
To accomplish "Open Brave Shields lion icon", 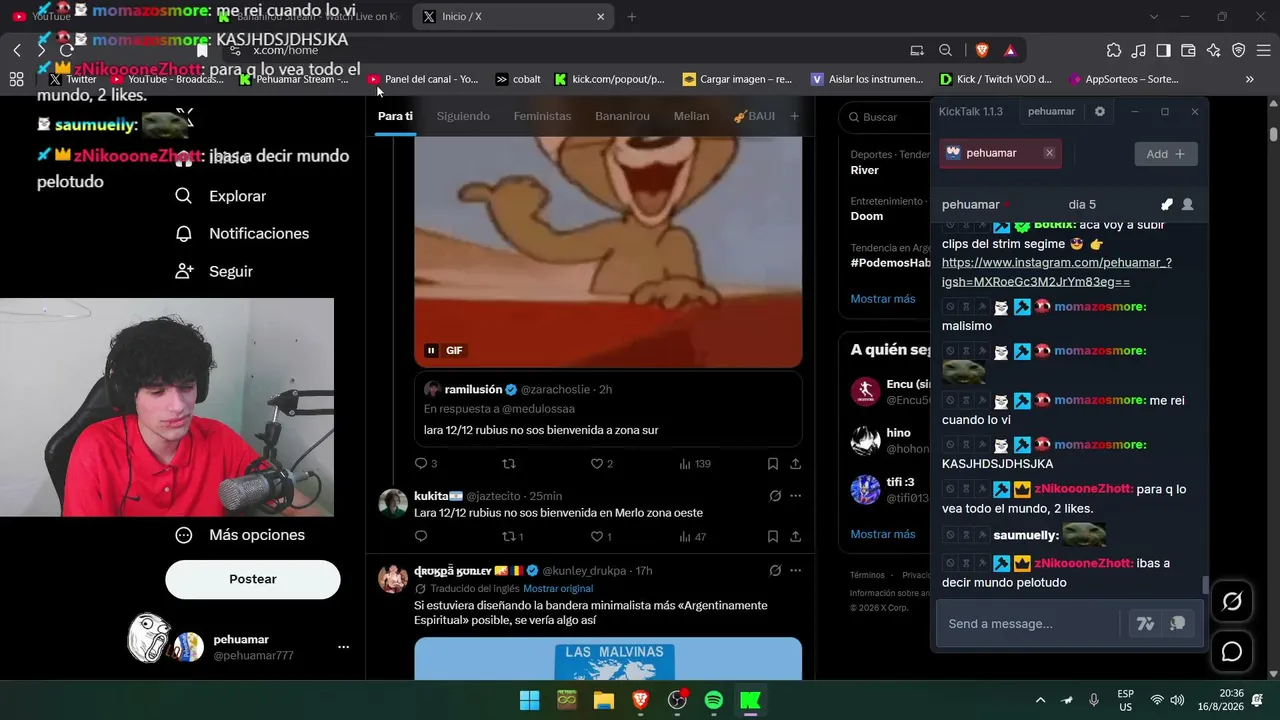I will [982, 50].
